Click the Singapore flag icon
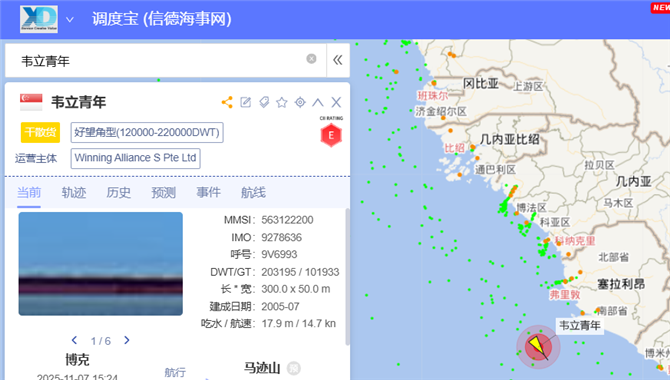The image size is (670, 380). [x=31, y=102]
